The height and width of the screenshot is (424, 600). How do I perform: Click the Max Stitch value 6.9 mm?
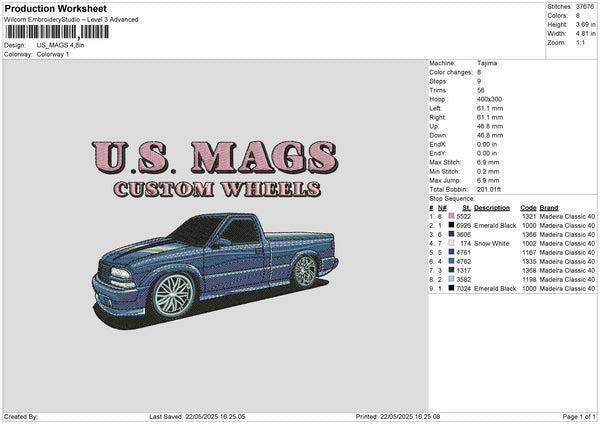coord(488,162)
